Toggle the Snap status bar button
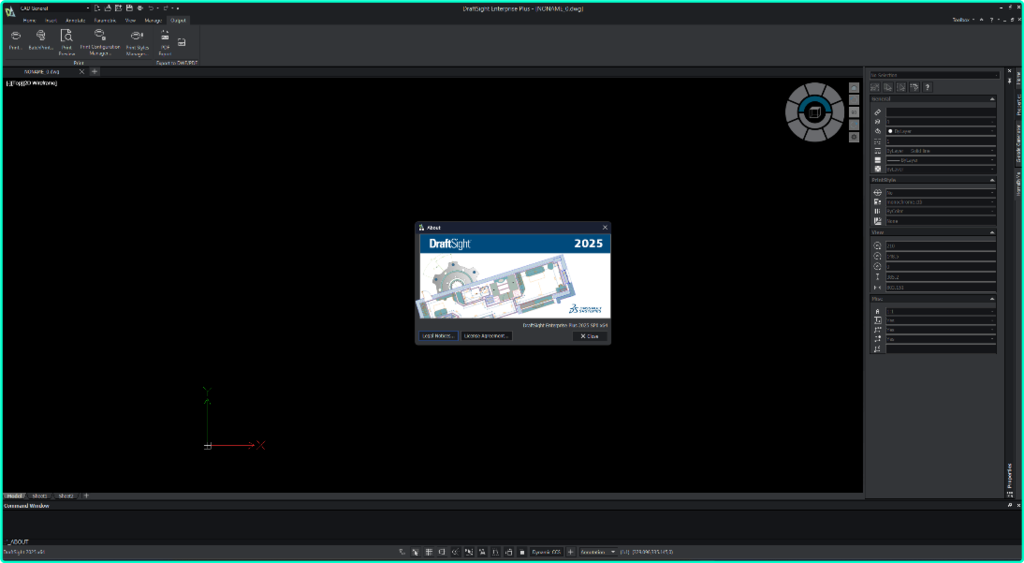The image size is (1024, 563). (x=415, y=552)
